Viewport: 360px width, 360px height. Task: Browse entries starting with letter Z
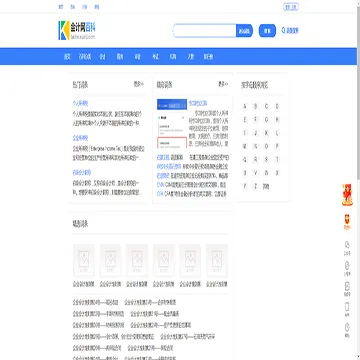pos(256,186)
